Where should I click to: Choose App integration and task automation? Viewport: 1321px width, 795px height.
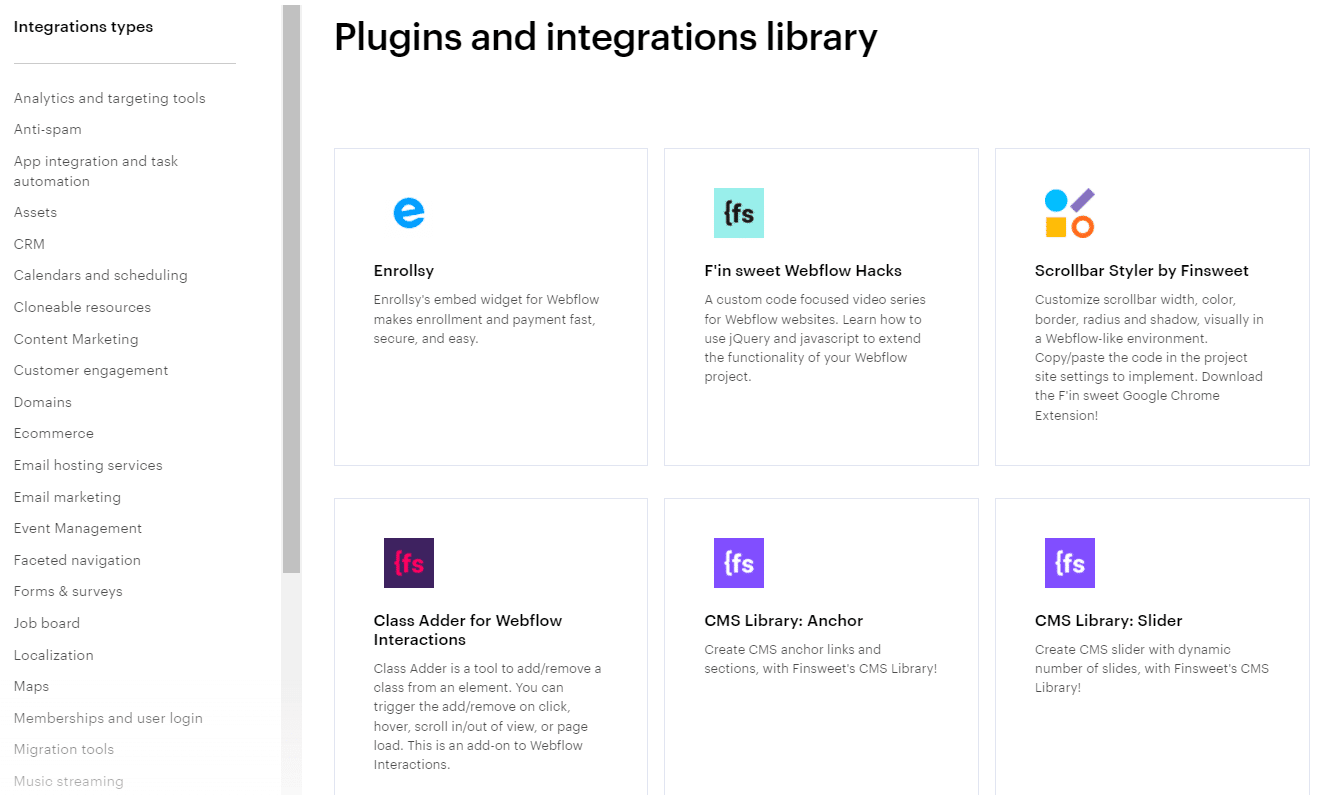pos(96,171)
